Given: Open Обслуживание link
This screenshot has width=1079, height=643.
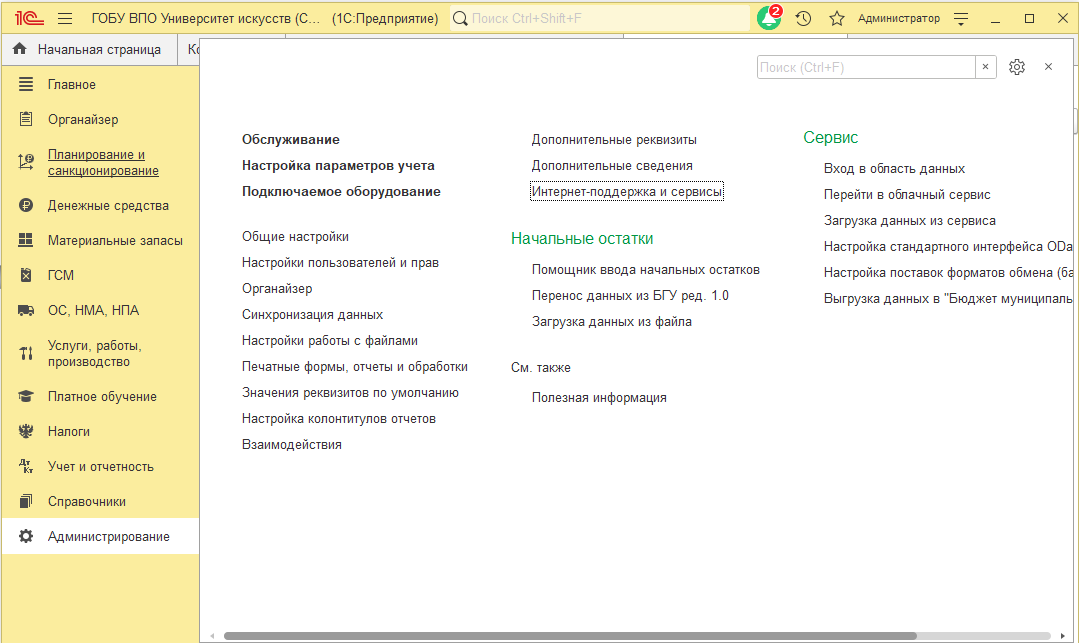Looking at the screenshot, I should (290, 139).
